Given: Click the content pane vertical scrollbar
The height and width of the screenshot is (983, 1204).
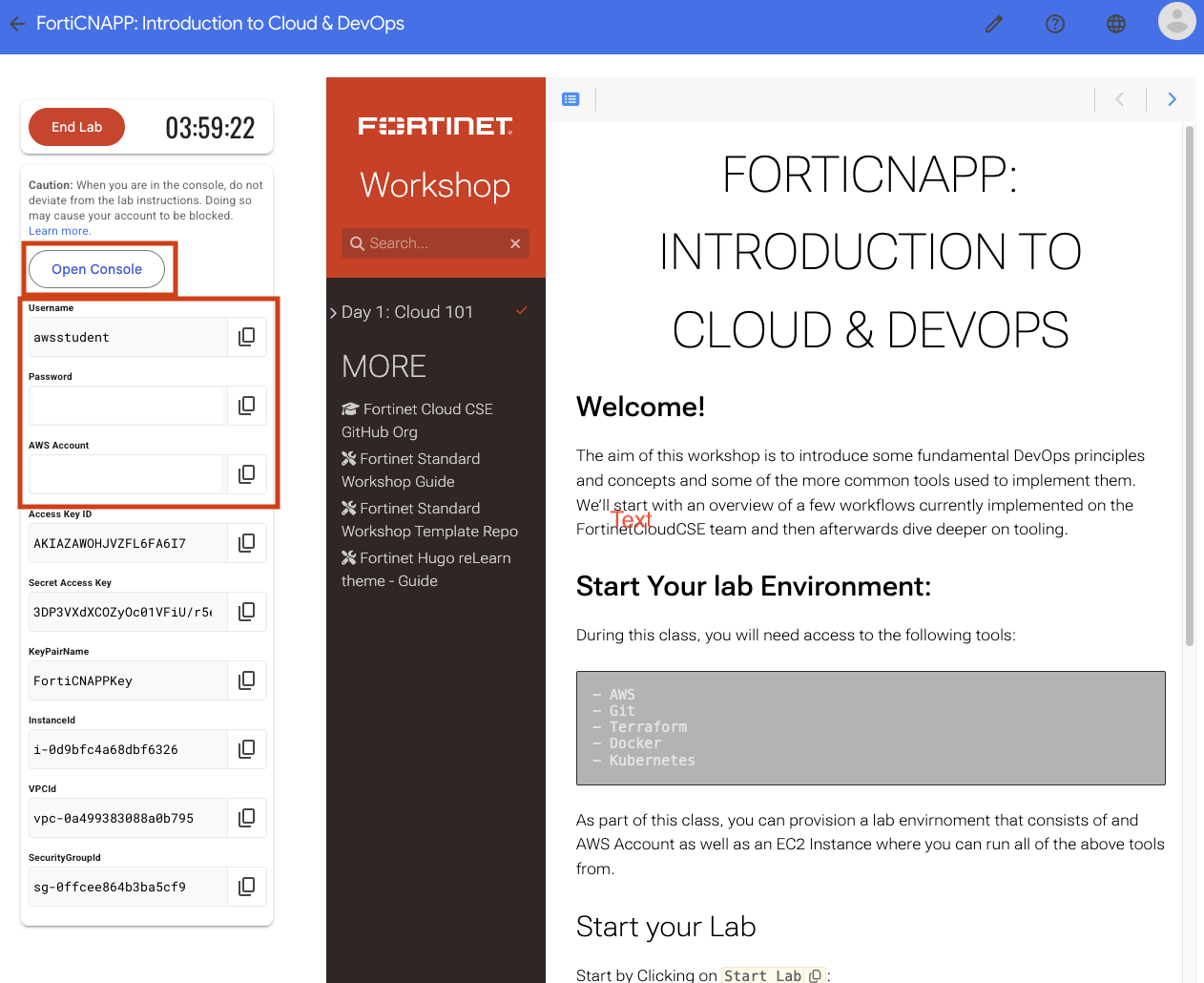Looking at the screenshot, I should pyautogui.click(x=1190, y=386).
